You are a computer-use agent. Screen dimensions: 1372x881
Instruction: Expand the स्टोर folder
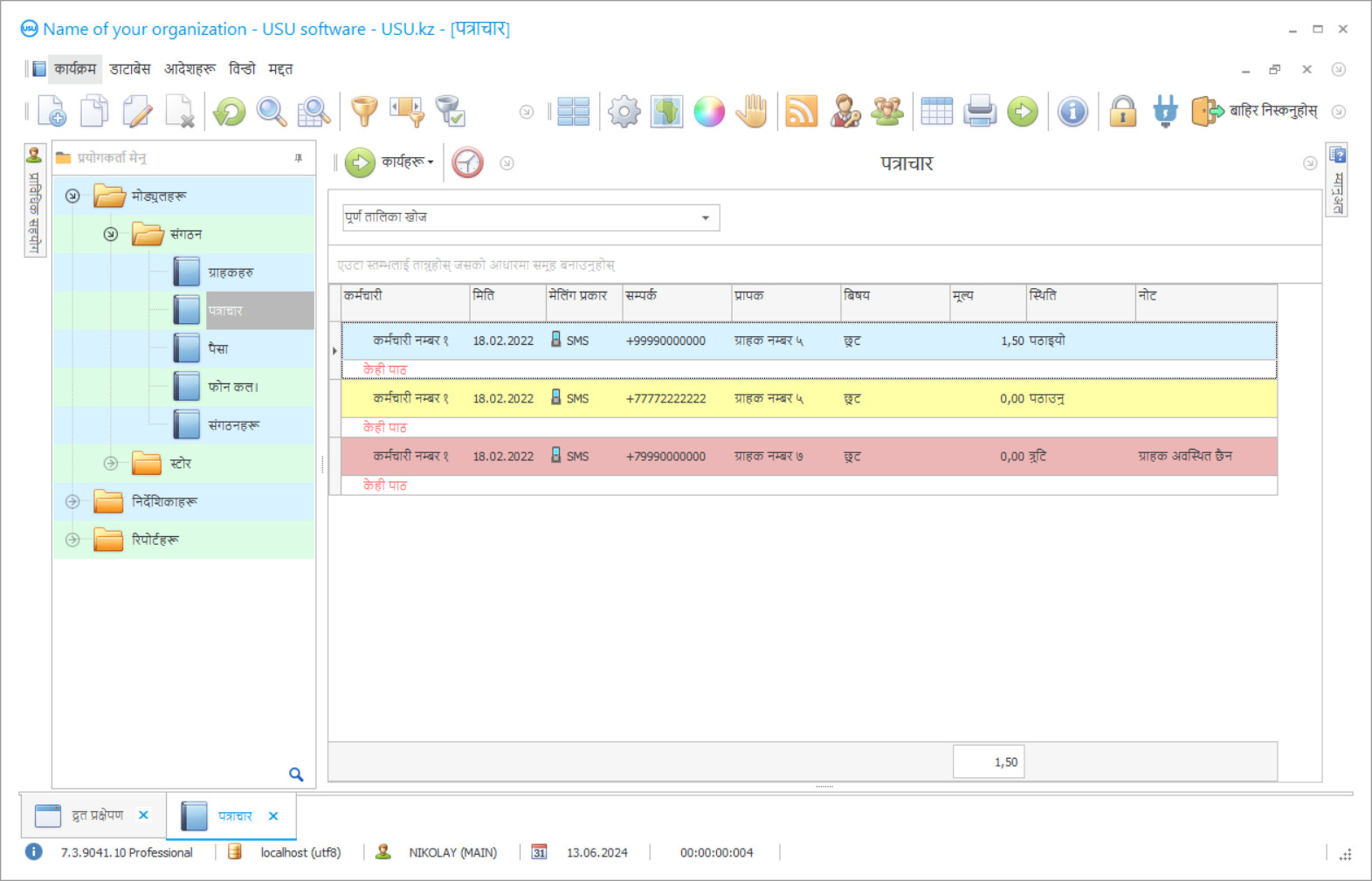tap(111, 464)
